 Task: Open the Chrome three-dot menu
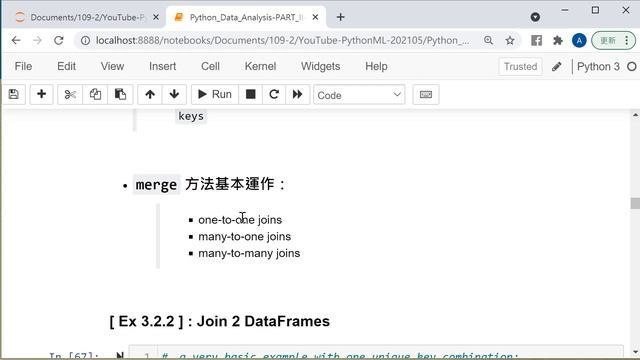point(627,40)
